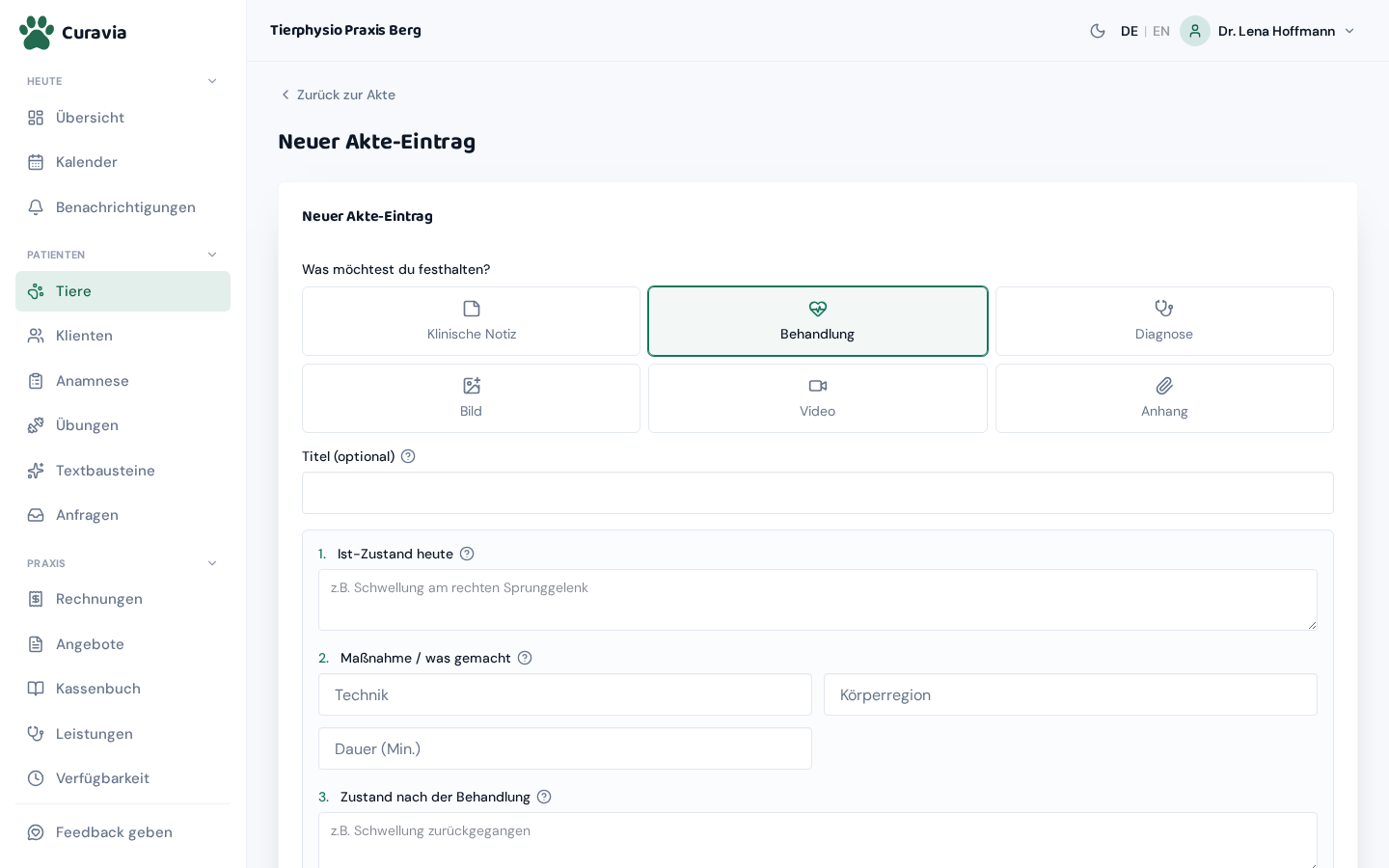This screenshot has height=868, width=1389.
Task: Show help for Ist-Zustand heute
Action: coord(467,554)
